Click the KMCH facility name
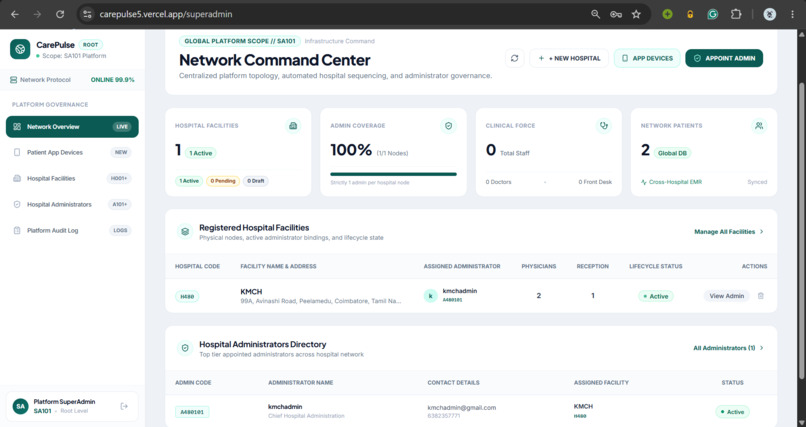 [x=251, y=291]
